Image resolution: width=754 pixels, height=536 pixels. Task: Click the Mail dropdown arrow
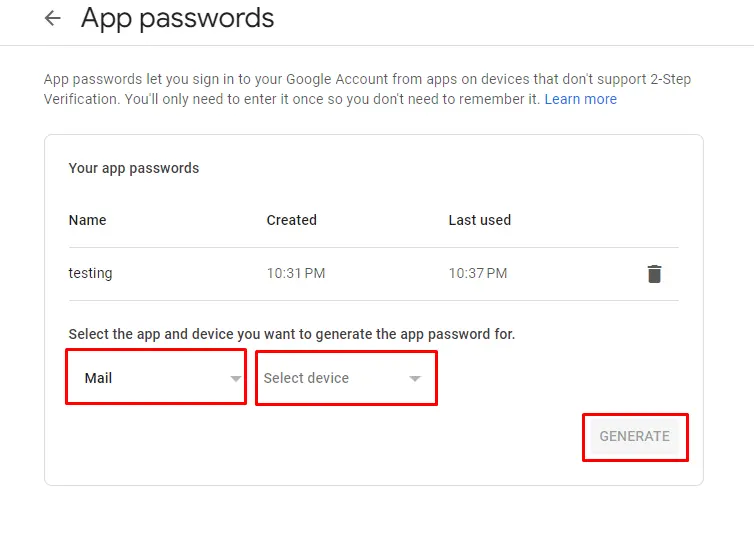236,379
